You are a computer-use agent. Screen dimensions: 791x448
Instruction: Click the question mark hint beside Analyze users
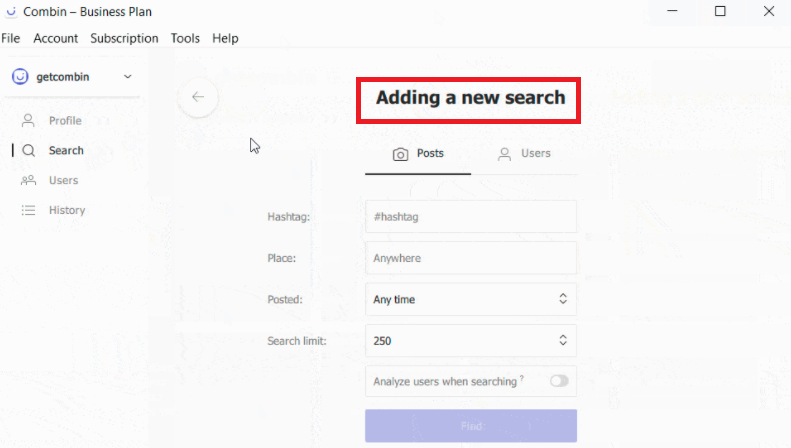522,379
